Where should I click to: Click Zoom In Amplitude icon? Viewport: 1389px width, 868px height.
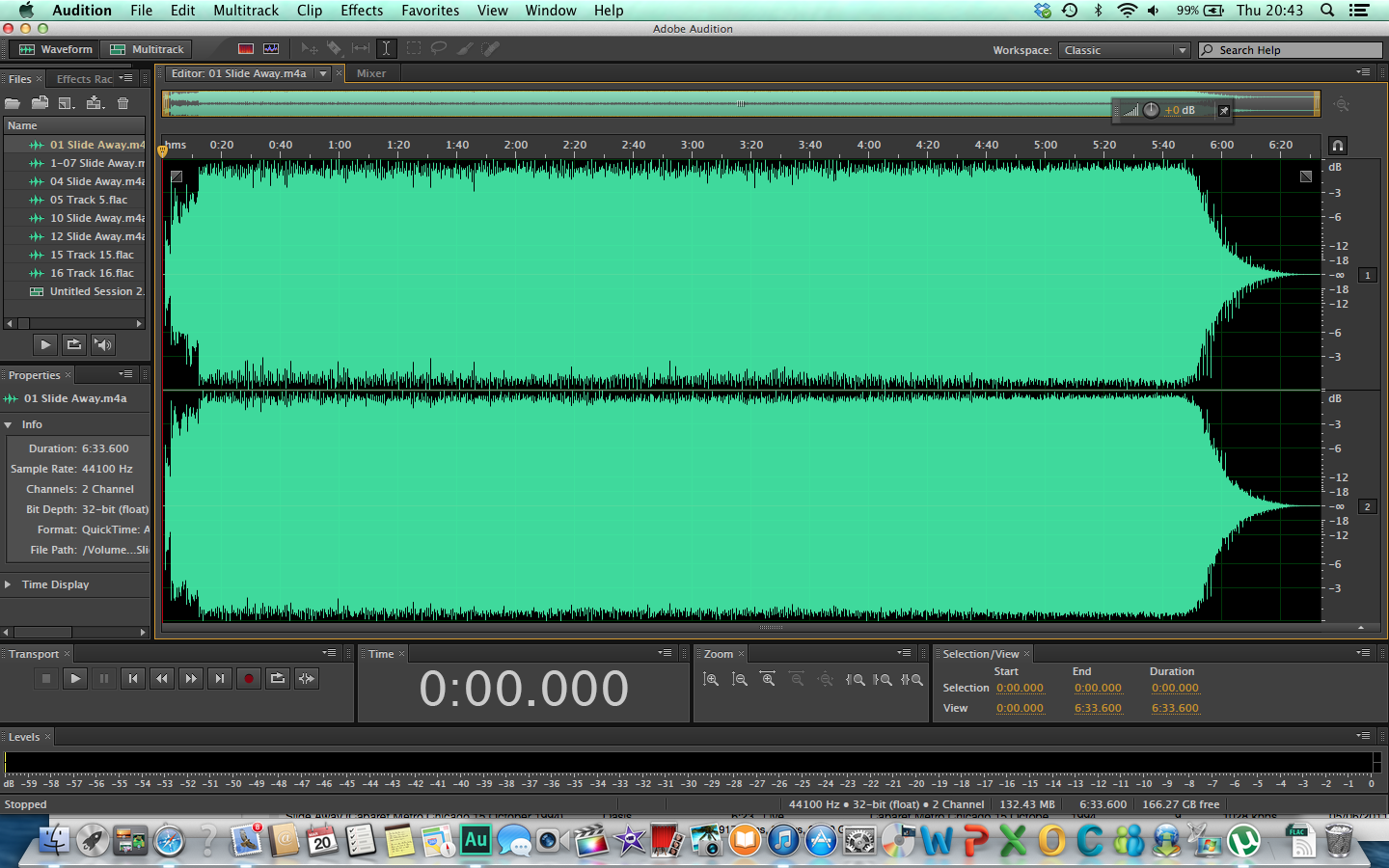point(711,679)
